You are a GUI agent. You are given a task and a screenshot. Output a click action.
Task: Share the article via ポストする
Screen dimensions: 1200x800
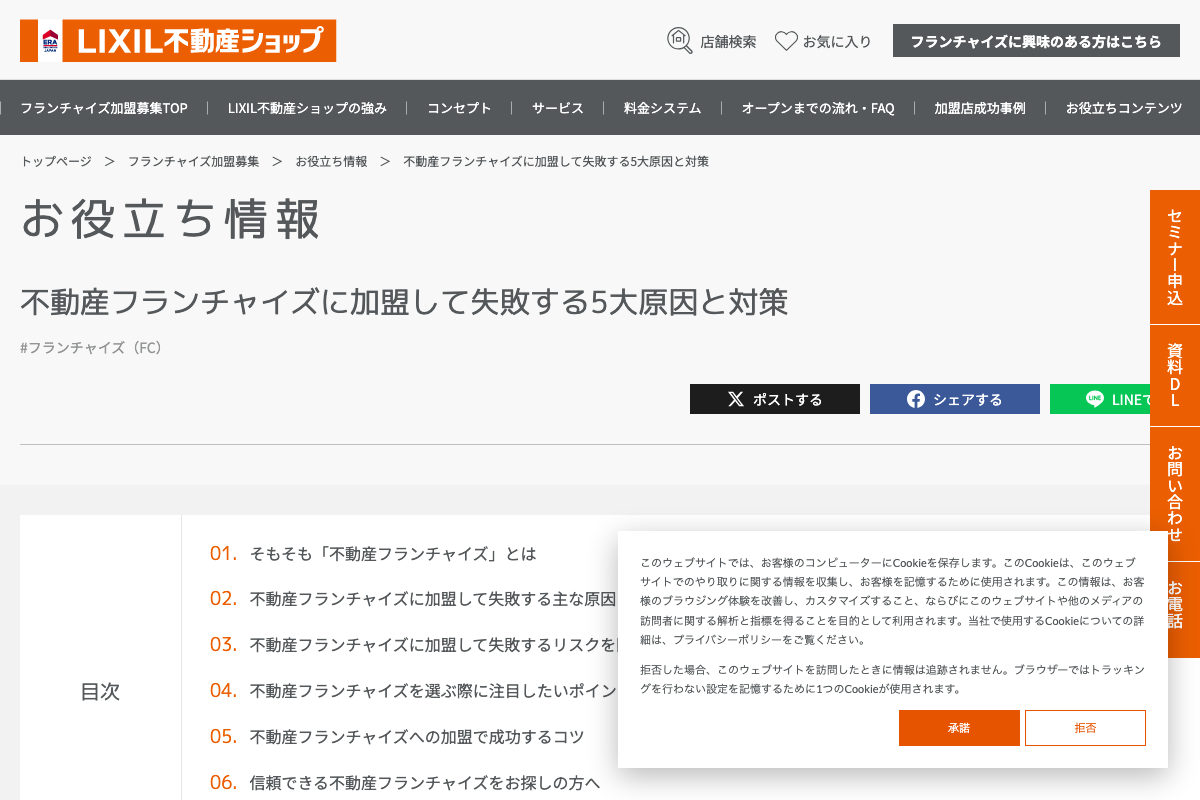pyautogui.click(x=775, y=399)
